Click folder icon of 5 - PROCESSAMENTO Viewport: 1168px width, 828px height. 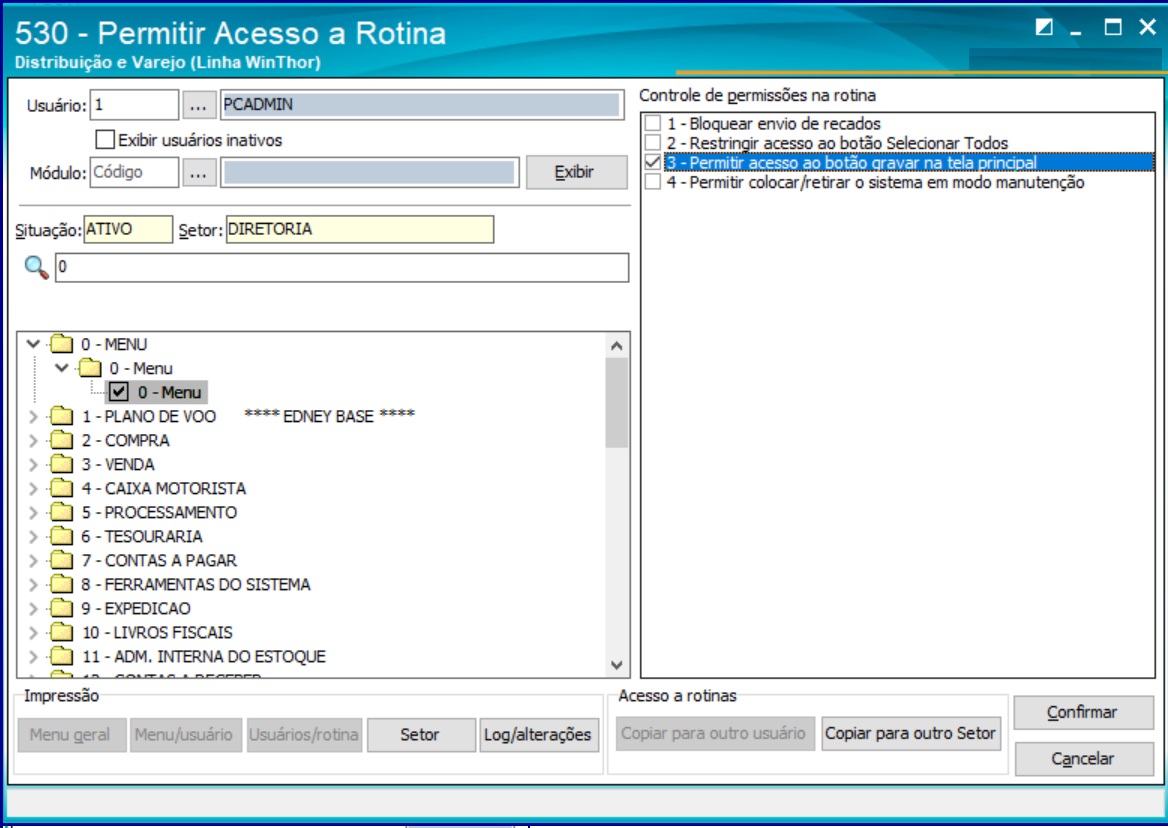61,512
